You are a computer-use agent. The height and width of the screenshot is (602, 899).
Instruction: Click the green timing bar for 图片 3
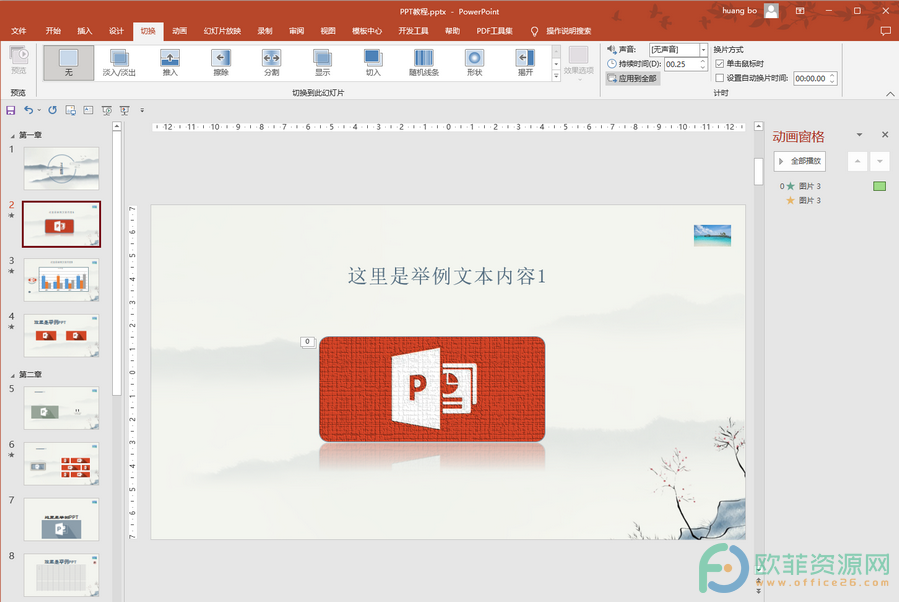pyautogui.click(x=879, y=186)
